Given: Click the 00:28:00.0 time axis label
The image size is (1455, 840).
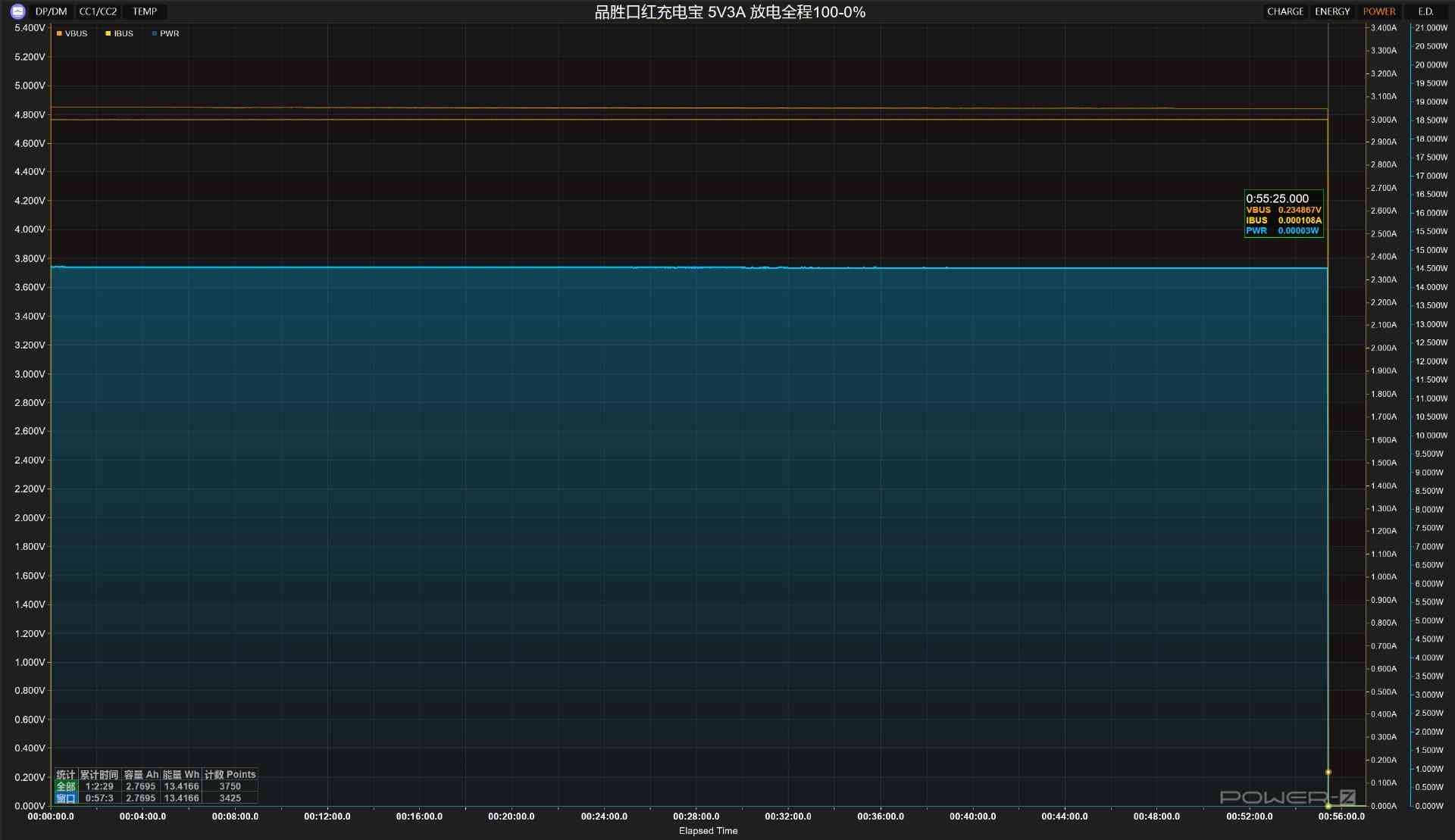Looking at the screenshot, I should click(696, 817).
